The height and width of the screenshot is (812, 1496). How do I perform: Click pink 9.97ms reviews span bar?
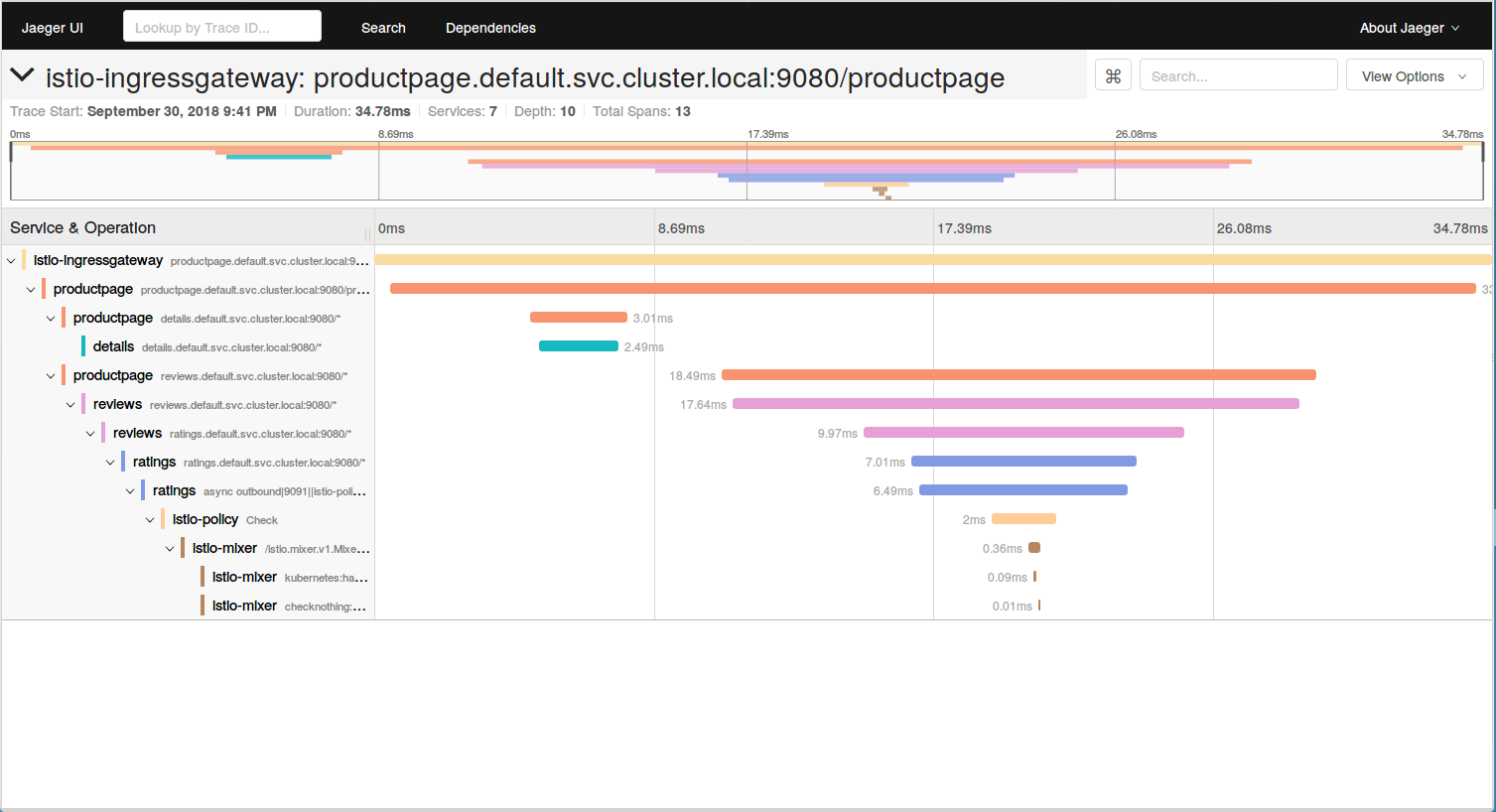(x=1023, y=433)
